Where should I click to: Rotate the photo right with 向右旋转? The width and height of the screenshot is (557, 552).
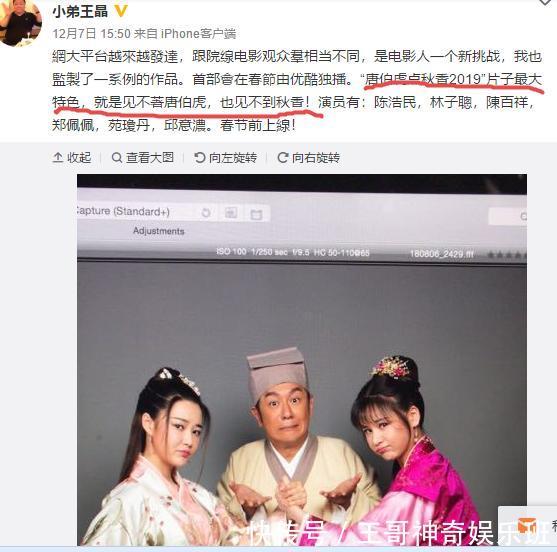308,157
